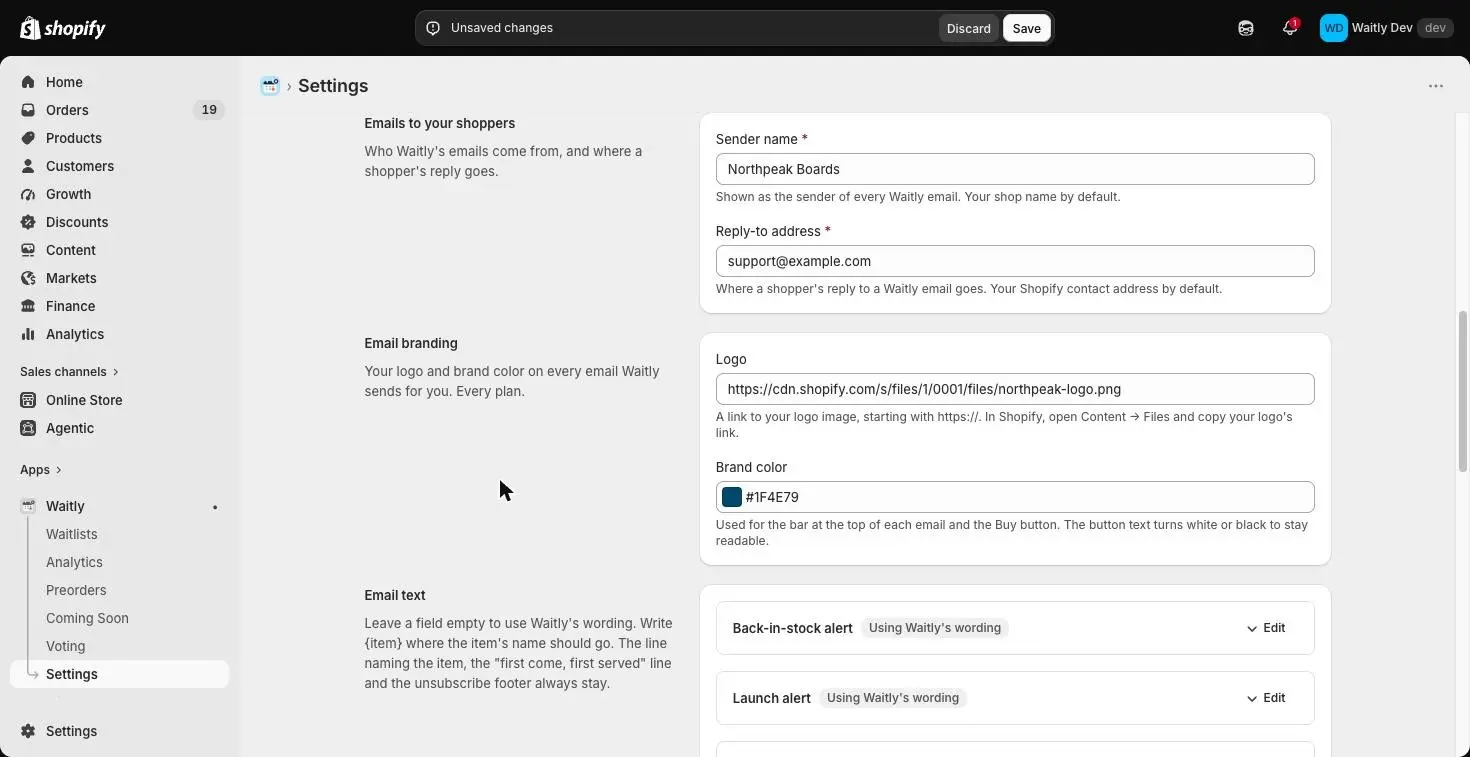Click the bottom Settings gear icon
Screen dimensions: 1470x757
[x=28, y=731]
